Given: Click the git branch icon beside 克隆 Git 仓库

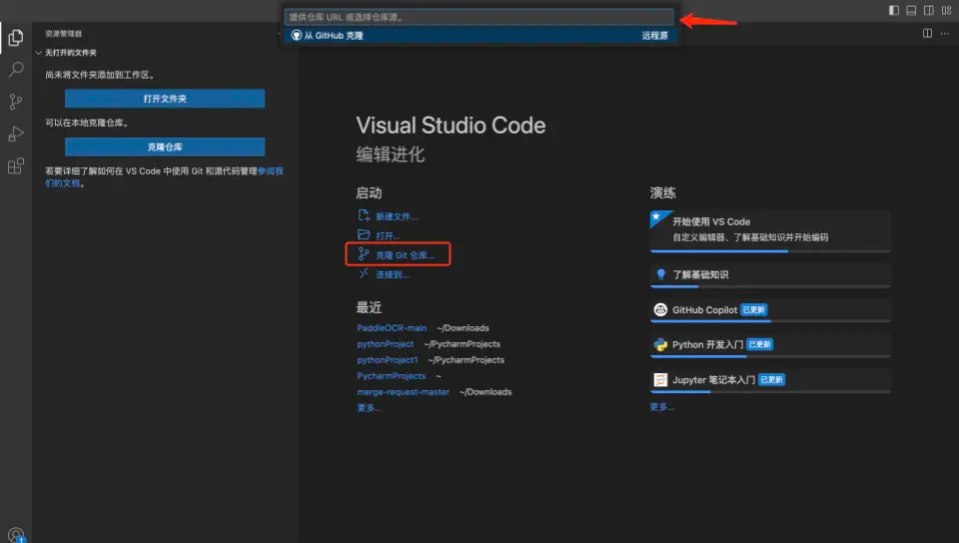Looking at the screenshot, I should [x=363, y=253].
